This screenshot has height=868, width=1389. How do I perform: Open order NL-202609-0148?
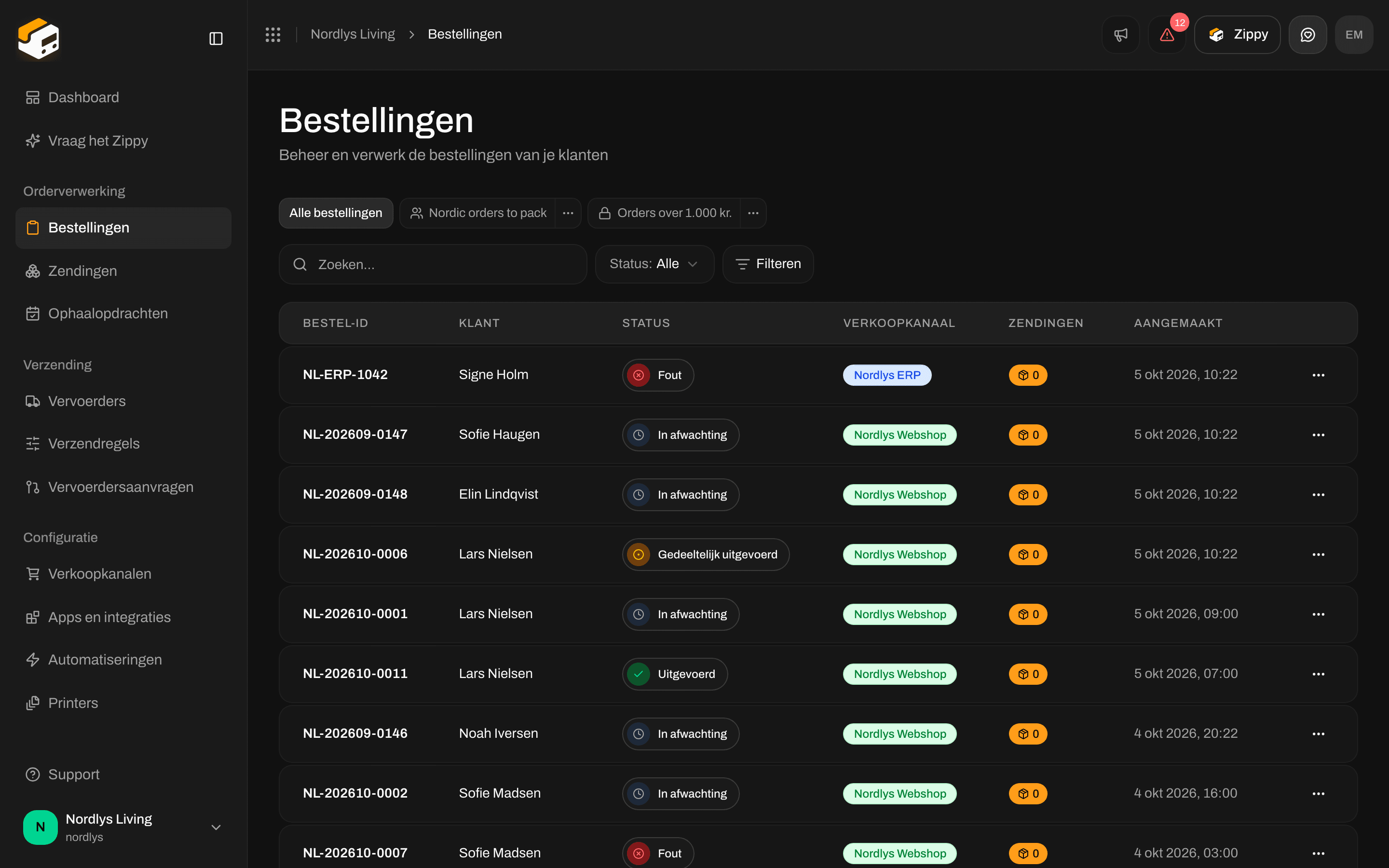pos(354,494)
